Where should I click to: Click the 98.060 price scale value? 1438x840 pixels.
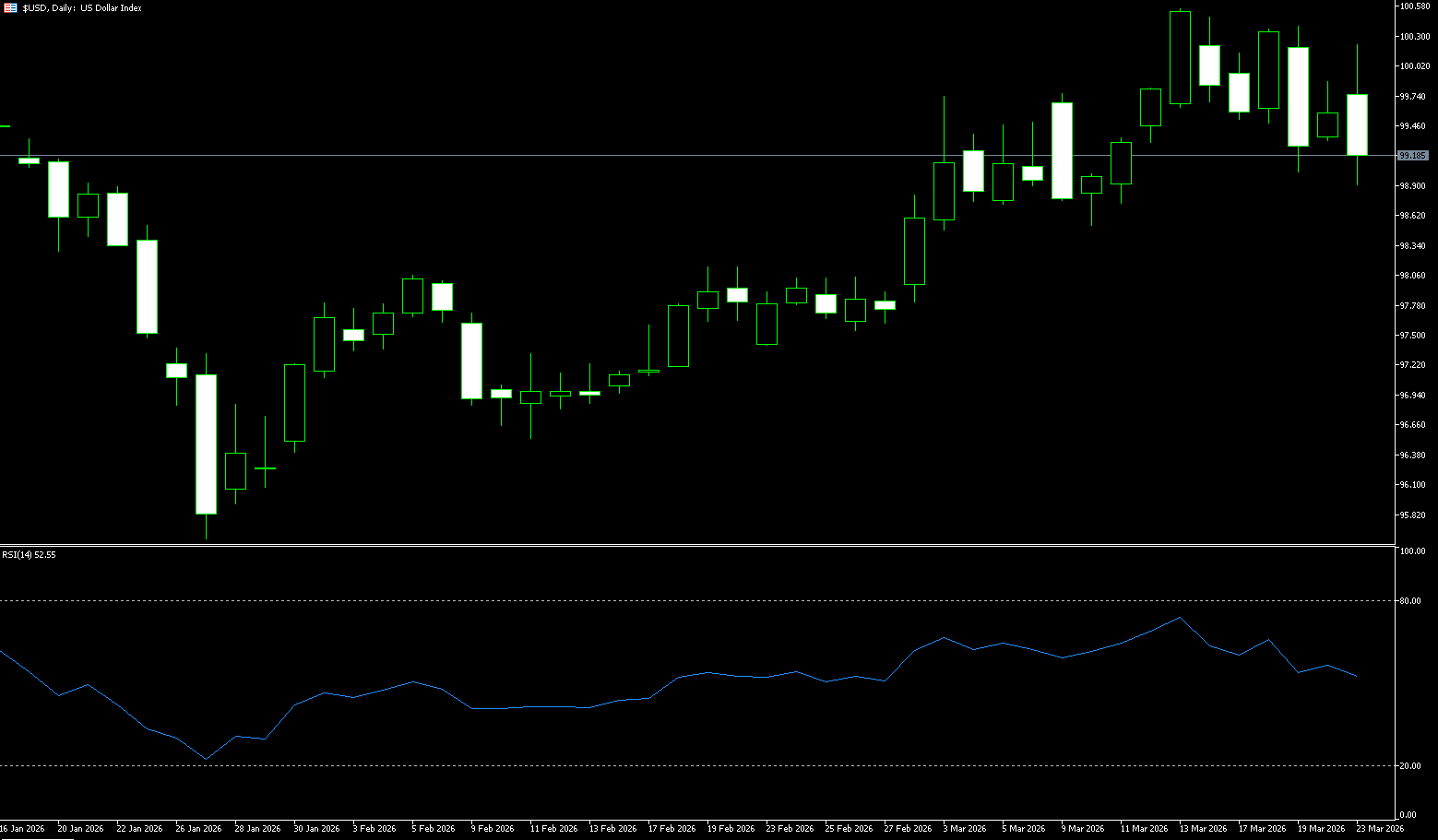click(x=1412, y=276)
